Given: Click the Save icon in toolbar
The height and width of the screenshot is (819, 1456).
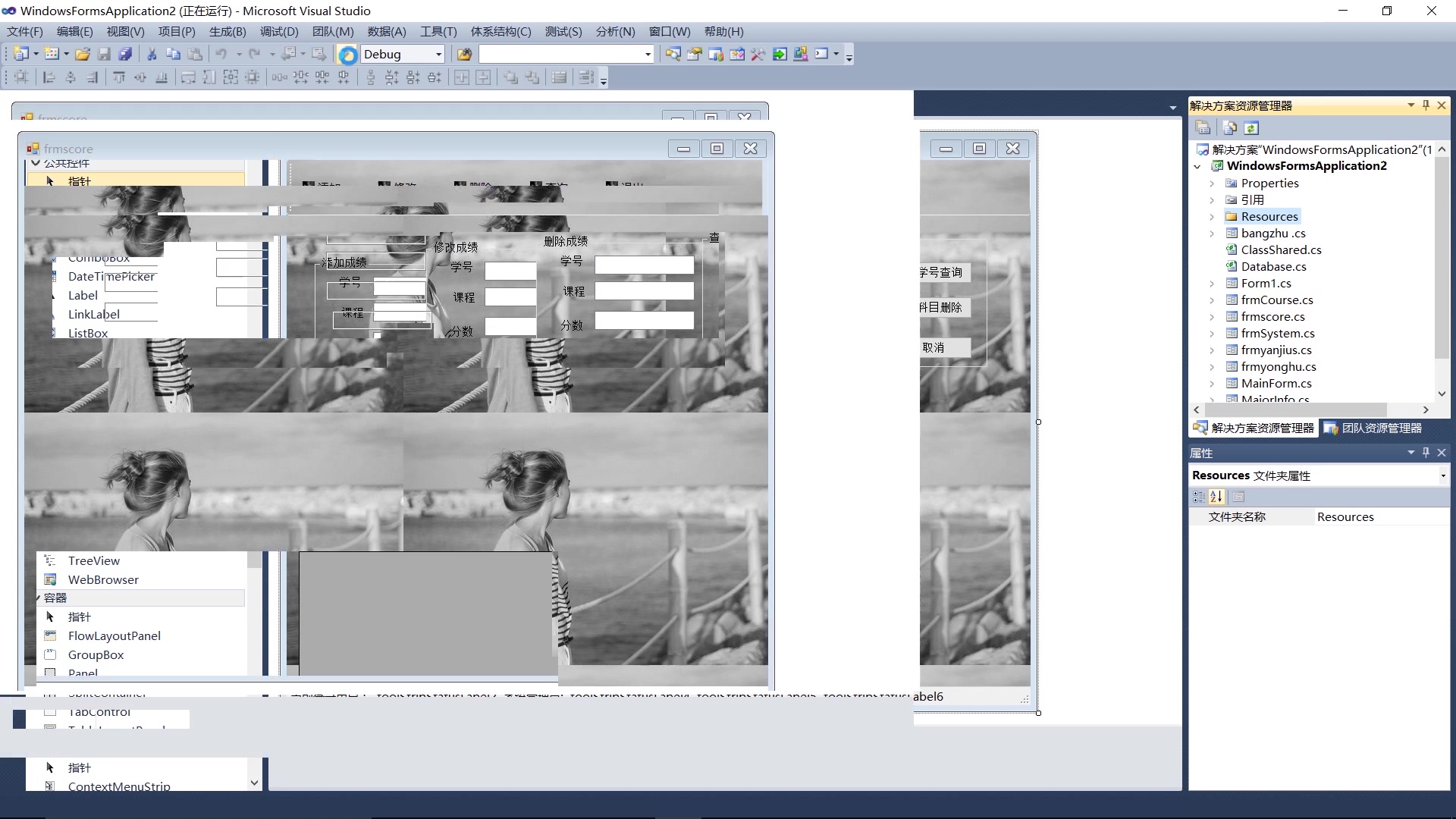Looking at the screenshot, I should point(104,54).
